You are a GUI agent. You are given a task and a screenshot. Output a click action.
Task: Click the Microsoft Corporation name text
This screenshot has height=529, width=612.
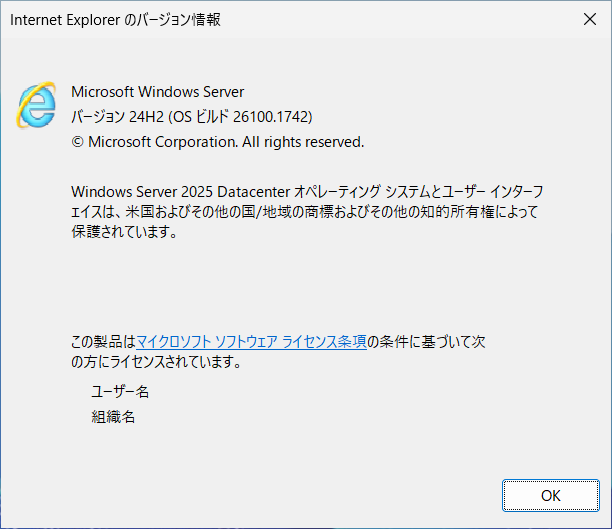(x=163, y=142)
